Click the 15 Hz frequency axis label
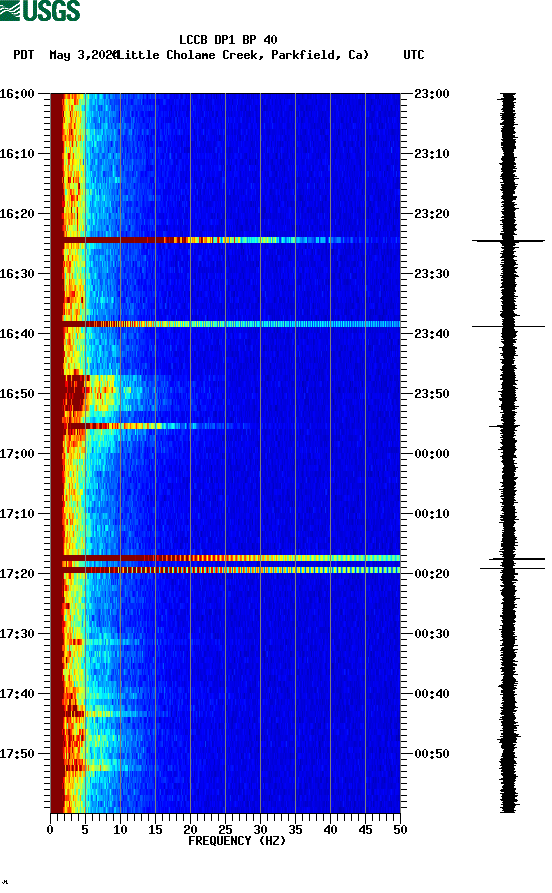Viewport: 552px width, 893px height. point(155,830)
